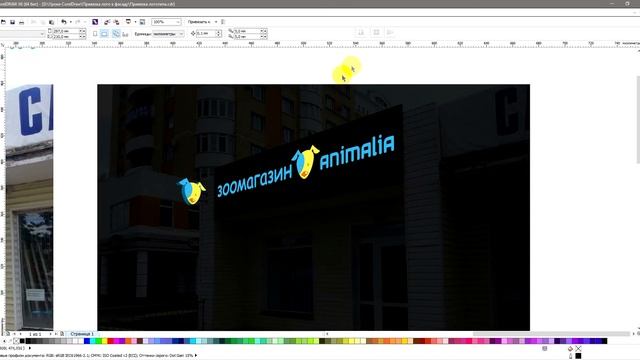Click the nudge distance input field
640x360 pixels.
pyautogui.click(x=206, y=33)
